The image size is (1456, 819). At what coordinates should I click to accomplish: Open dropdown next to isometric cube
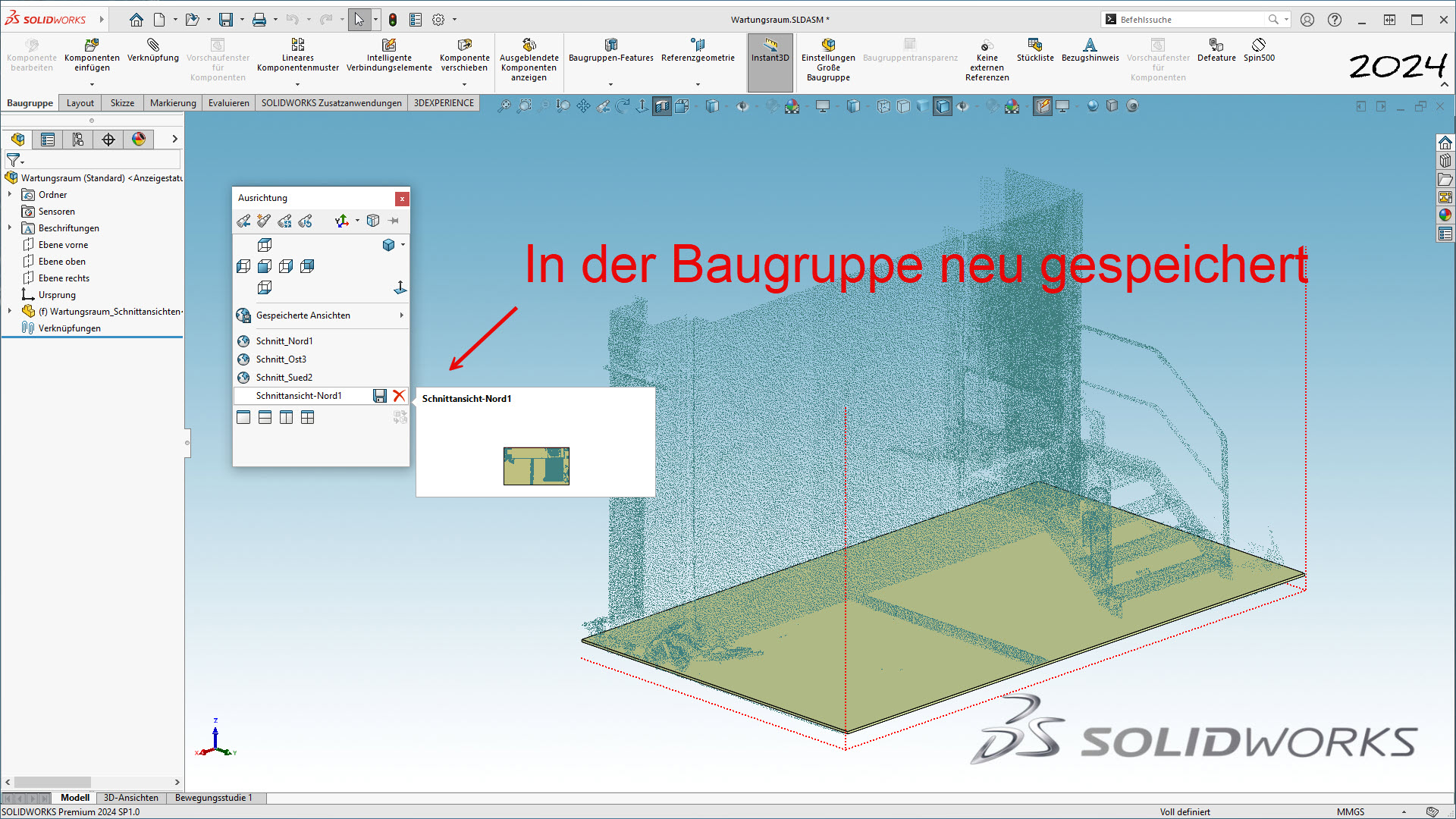click(x=403, y=245)
